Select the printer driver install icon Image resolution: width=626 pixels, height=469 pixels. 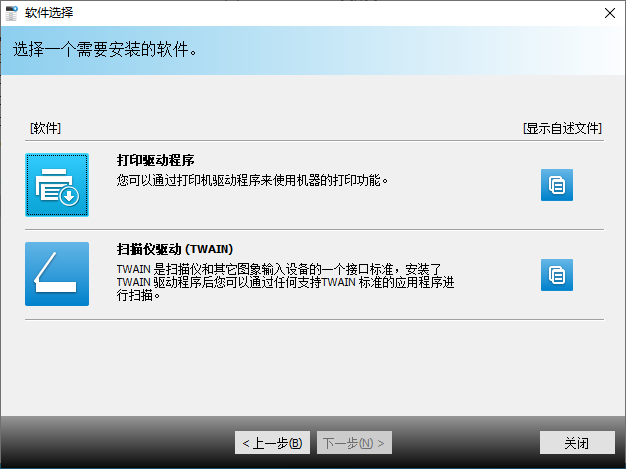[57, 185]
